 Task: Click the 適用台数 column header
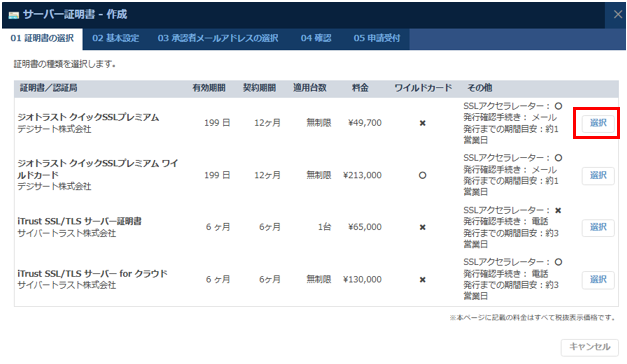click(310, 88)
